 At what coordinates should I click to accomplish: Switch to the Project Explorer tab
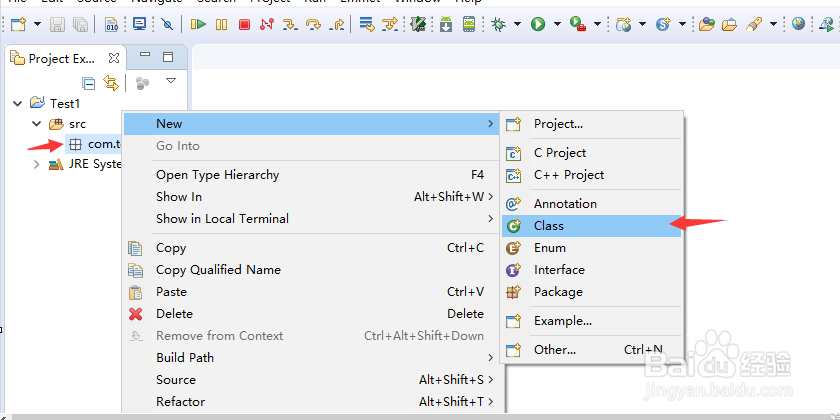tap(60, 58)
